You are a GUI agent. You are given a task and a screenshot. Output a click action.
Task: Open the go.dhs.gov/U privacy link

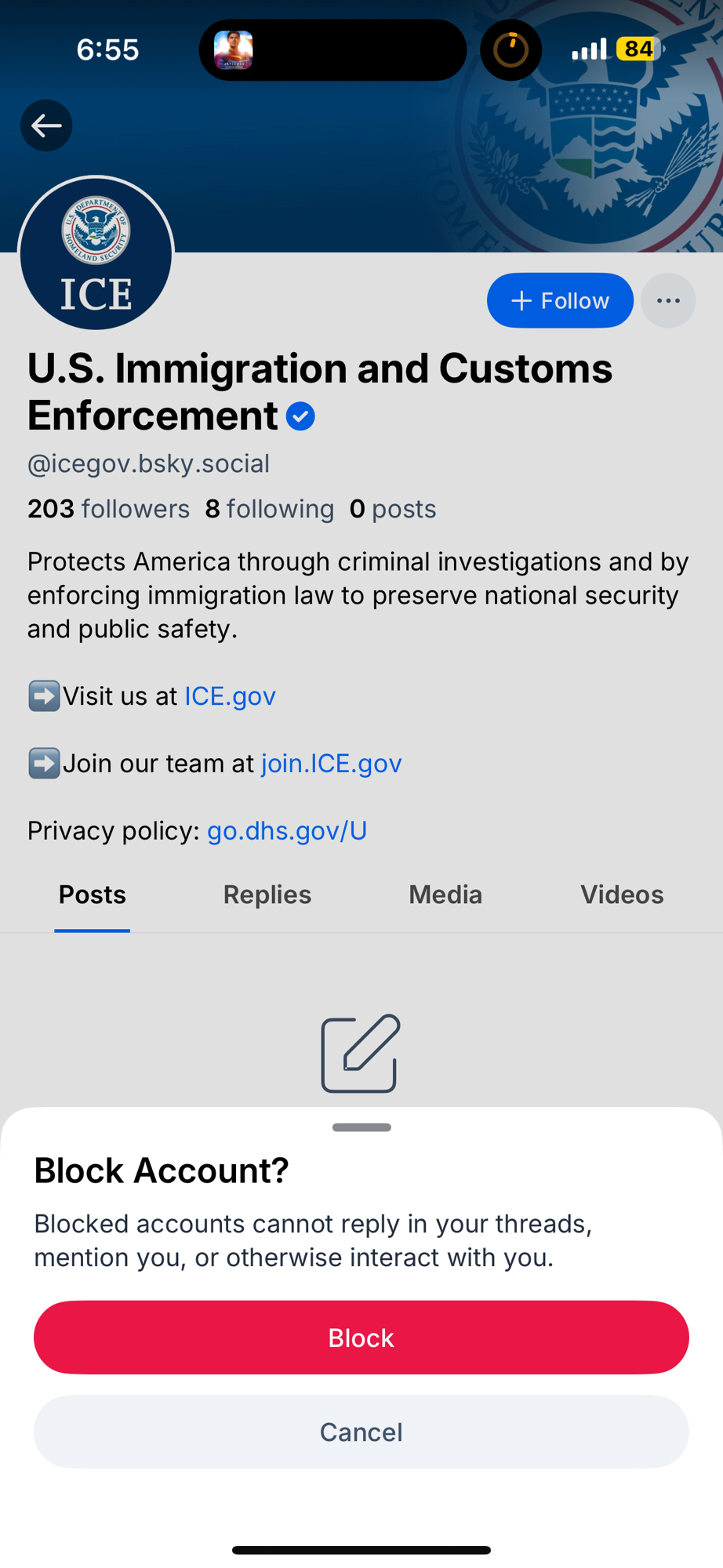click(x=287, y=831)
